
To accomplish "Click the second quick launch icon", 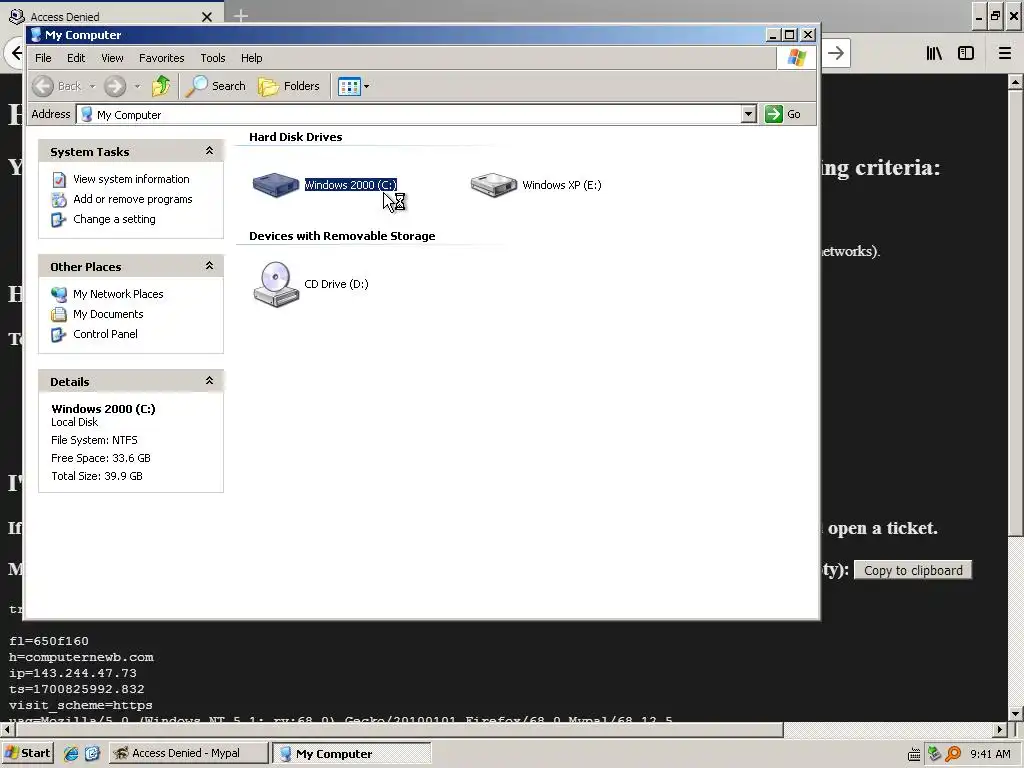I will pos(92,754).
